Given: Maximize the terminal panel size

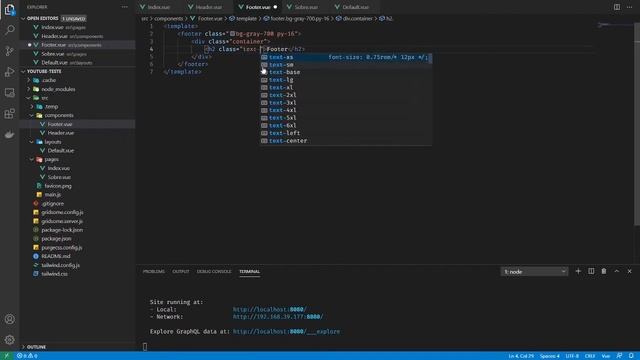Looking at the screenshot, I should 617,271.
